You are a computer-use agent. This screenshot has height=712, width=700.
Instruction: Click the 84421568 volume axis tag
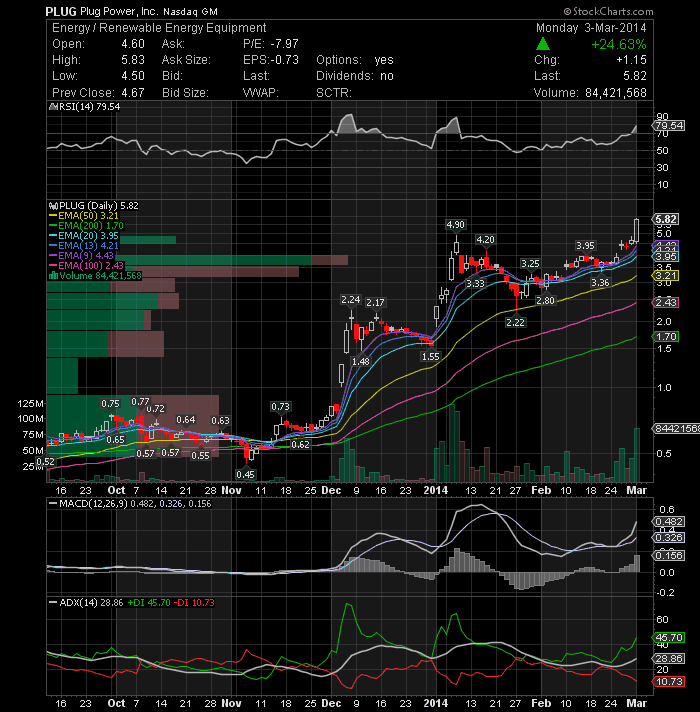676,429
